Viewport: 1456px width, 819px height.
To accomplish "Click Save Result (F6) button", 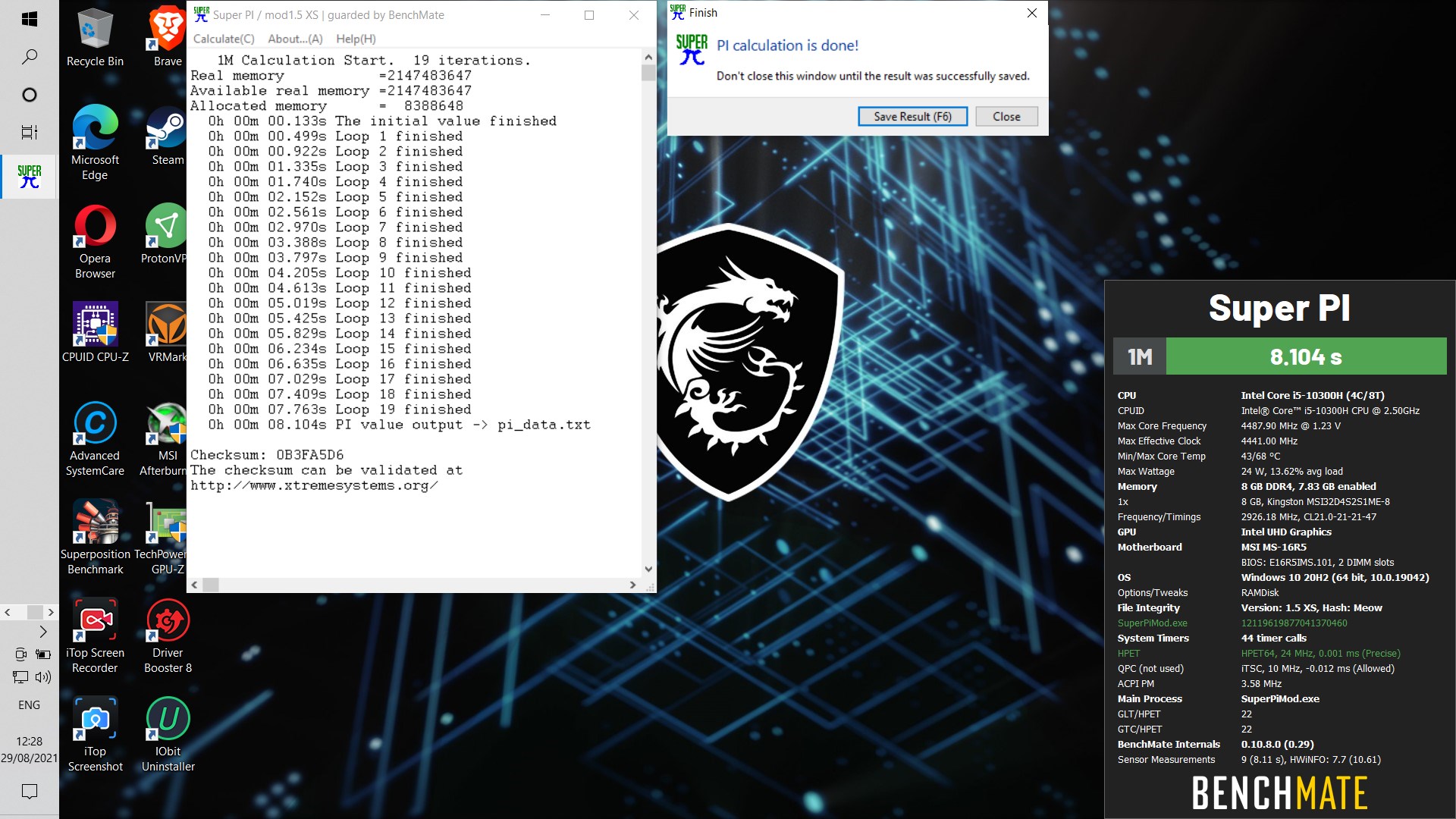I will (x=912, y=116).
